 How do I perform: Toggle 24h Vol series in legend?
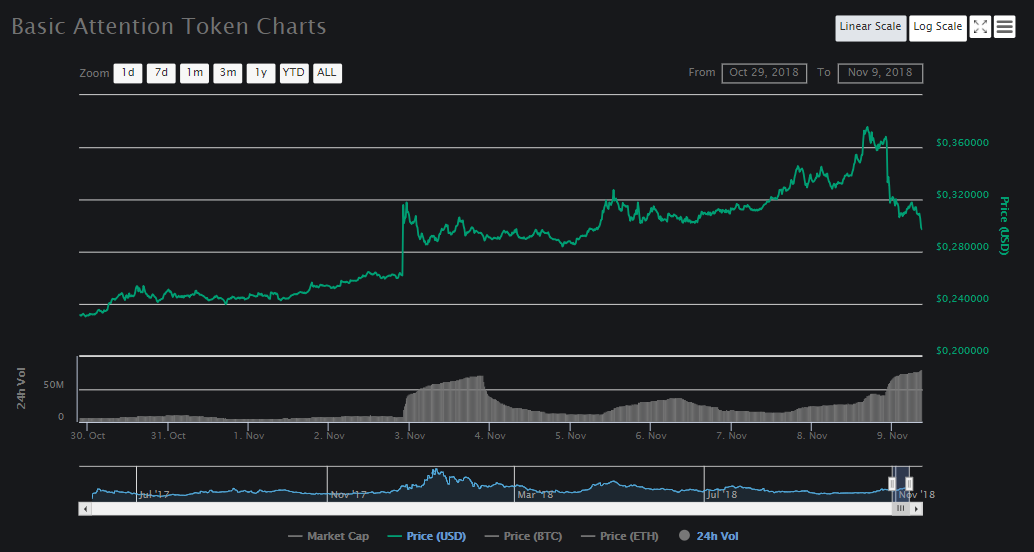pyautogui.click(x=708, y=536)
